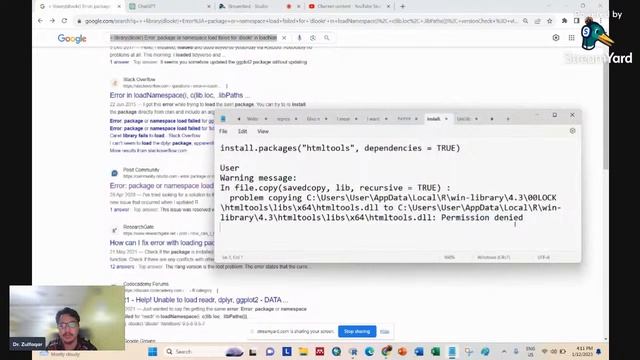Click the Windows (CRLF) status bar entry

493,258
